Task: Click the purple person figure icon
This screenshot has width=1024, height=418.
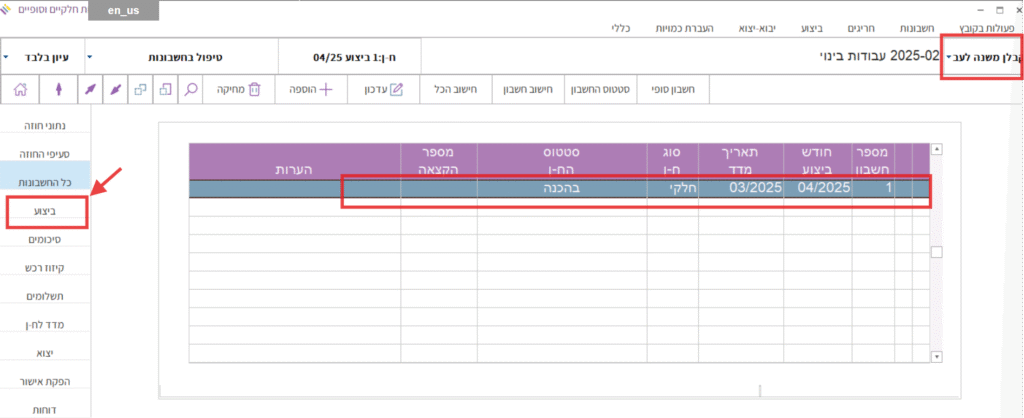Action: [59, 89]
